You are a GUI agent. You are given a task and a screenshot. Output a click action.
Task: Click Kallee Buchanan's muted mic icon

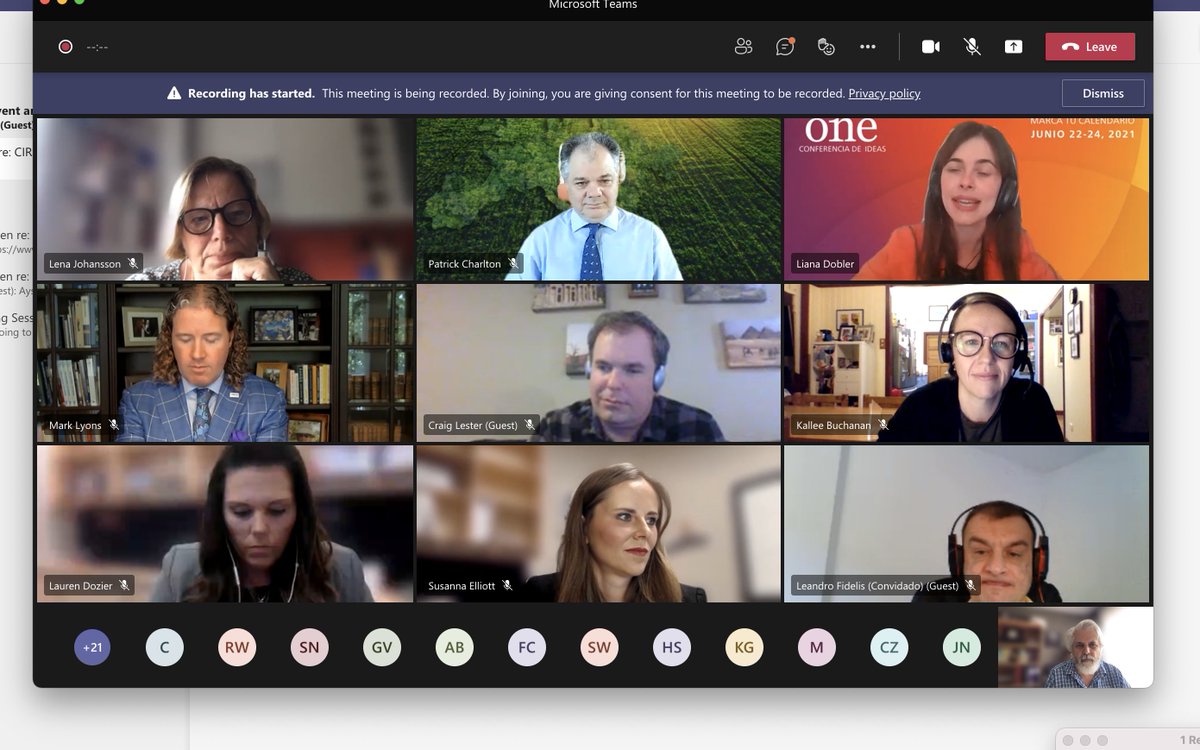coord(883,425)
